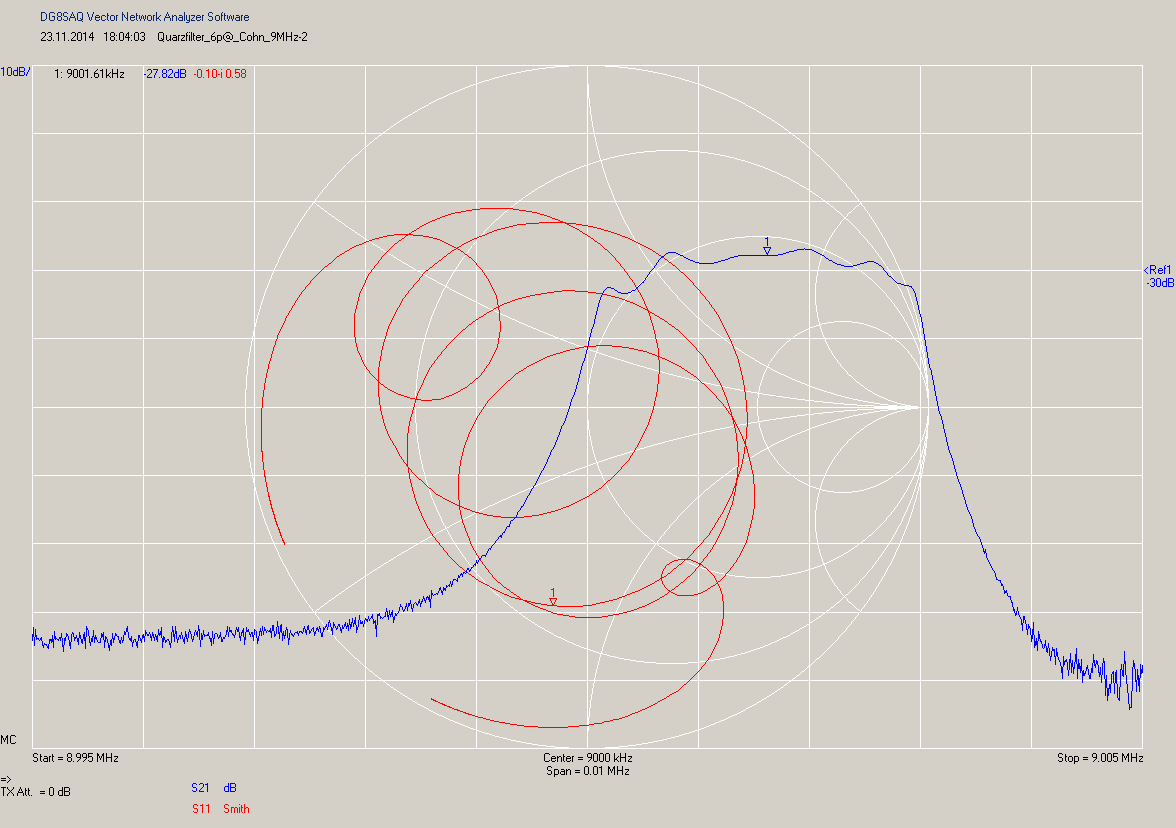
Task: Click the '10dB/' scale label
Action: pos(15,72)
